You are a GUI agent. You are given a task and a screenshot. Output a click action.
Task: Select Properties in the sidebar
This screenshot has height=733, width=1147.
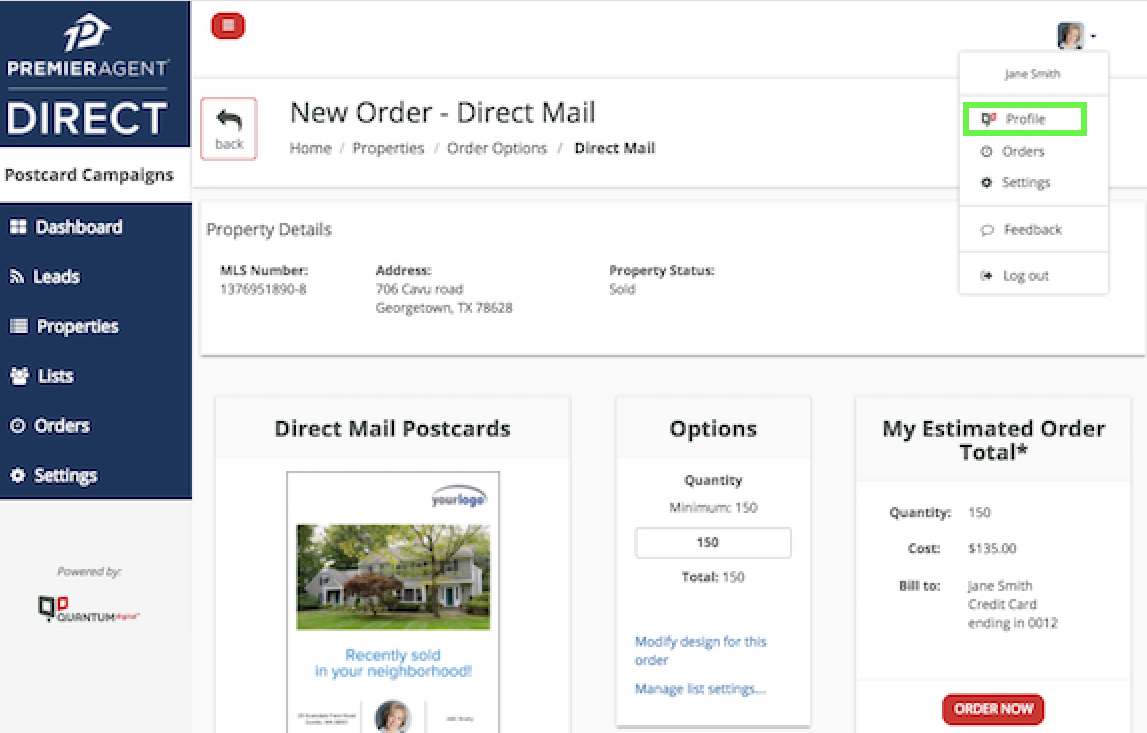click(x=77, y=327)
